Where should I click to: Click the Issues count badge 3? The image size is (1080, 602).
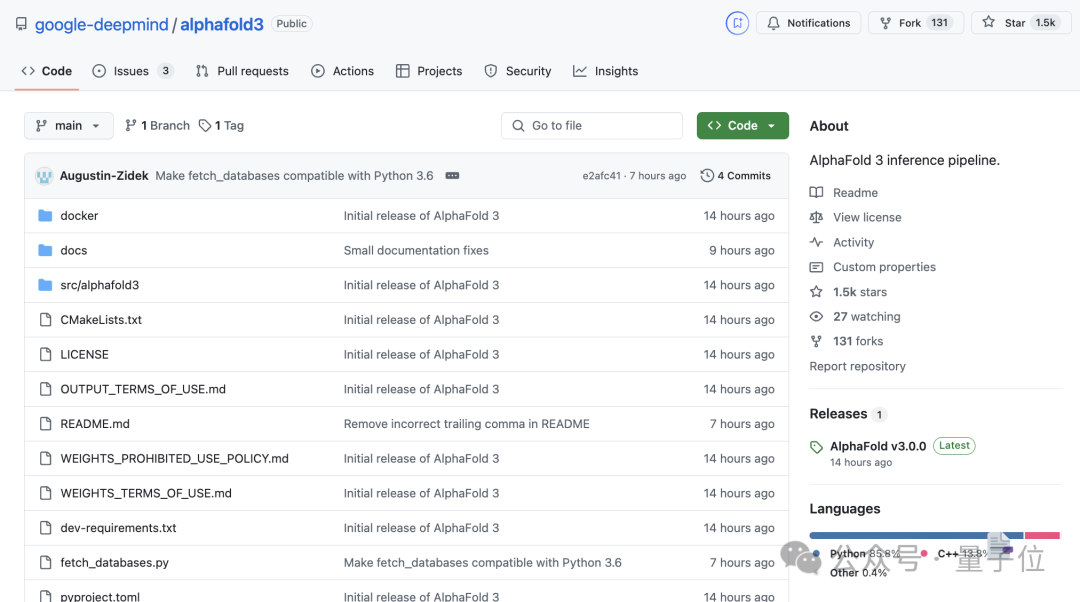pyautogui.click(x=165, y=70)
